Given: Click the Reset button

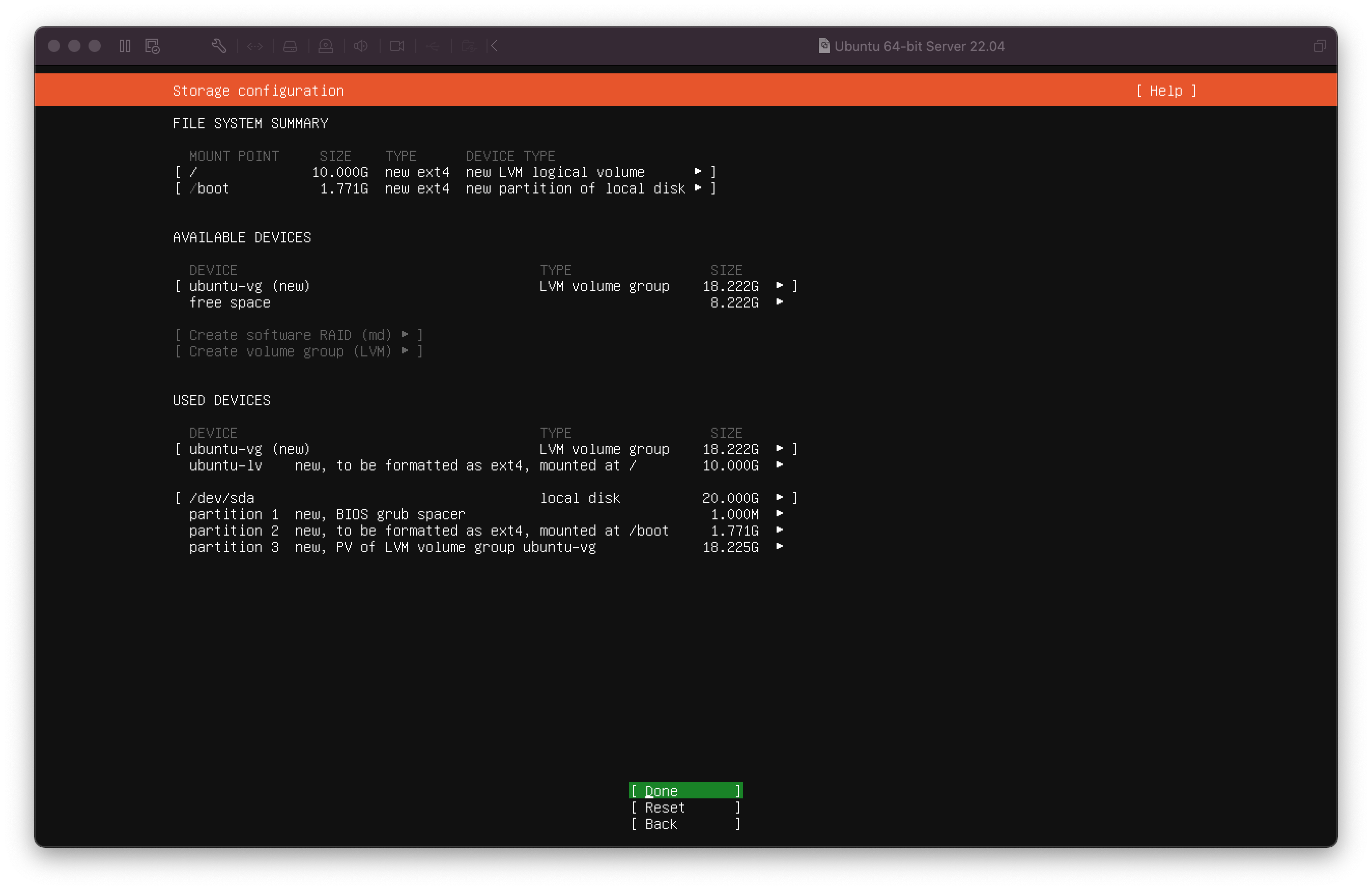Looking at the screenshot, I should [x=685, y=808].
